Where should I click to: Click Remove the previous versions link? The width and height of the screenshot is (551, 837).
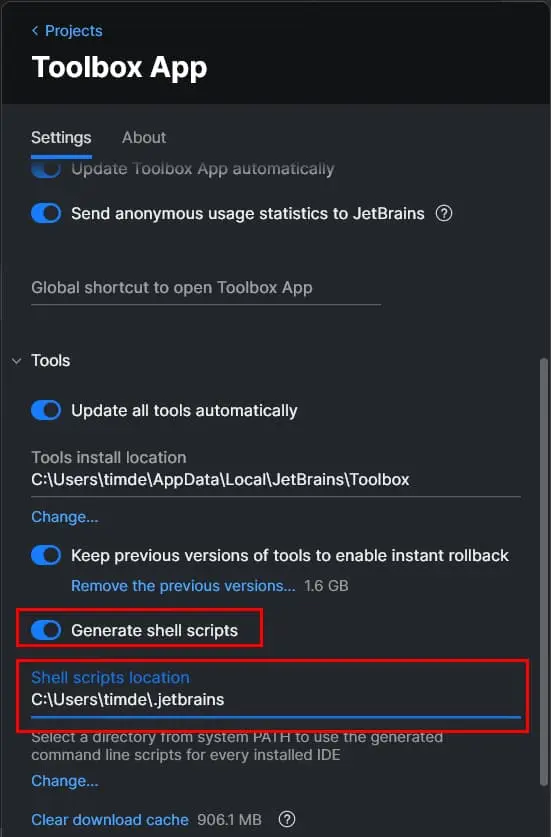(x=183, y=586)
